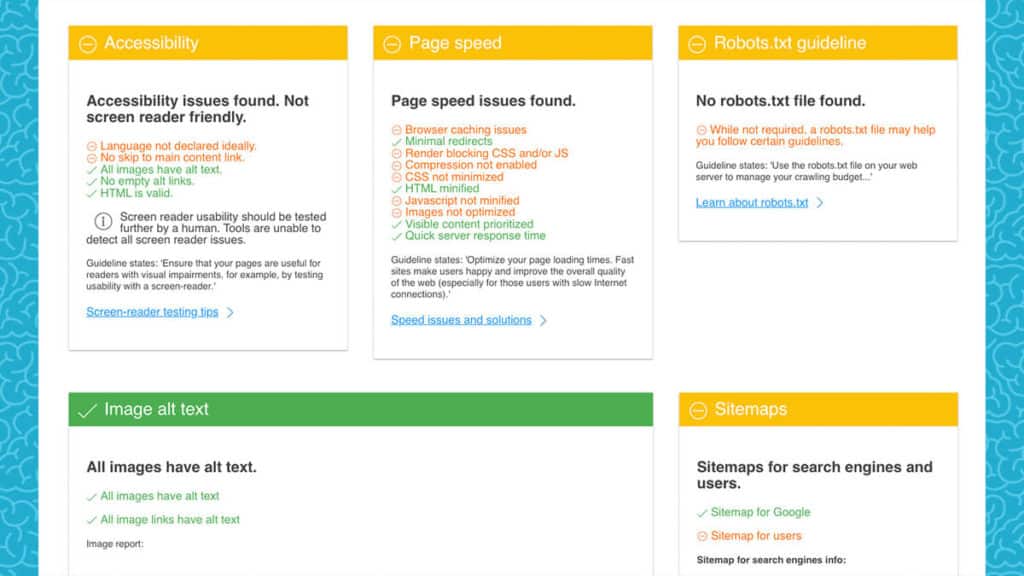Click the chevron after Speed issues and solutions

click(x=544, y=321)
